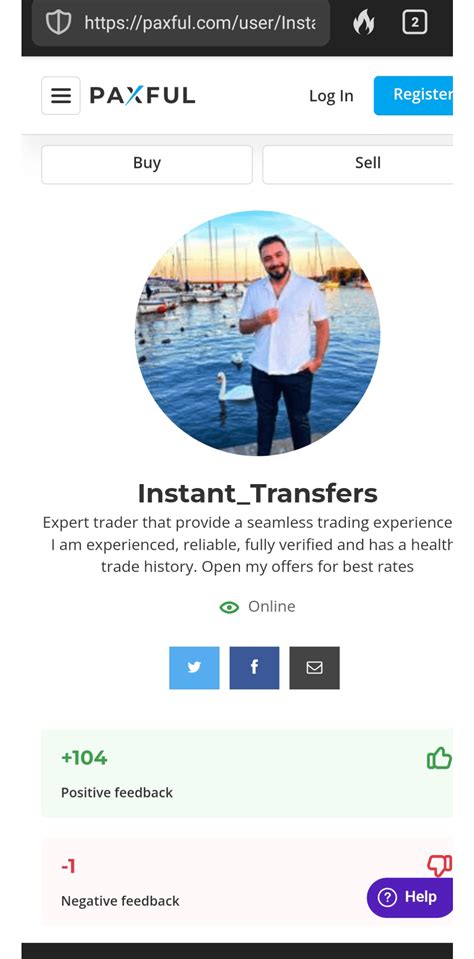Share profile on Twitter

(194, 668)
